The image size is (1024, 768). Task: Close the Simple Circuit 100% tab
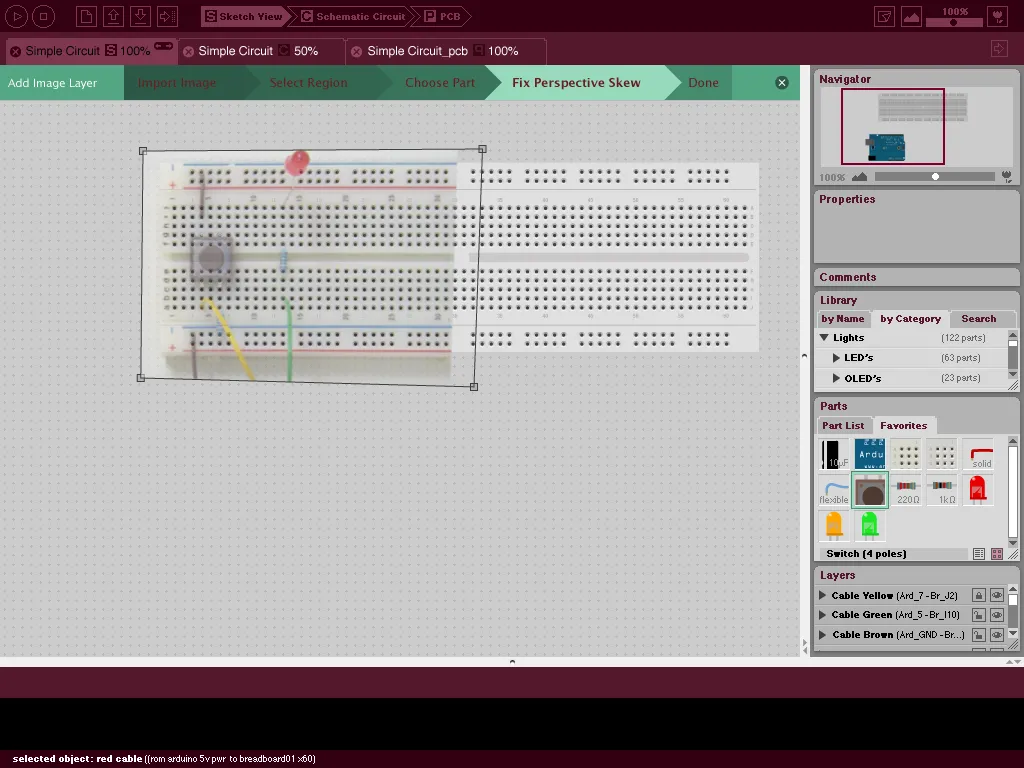point(15,52)
